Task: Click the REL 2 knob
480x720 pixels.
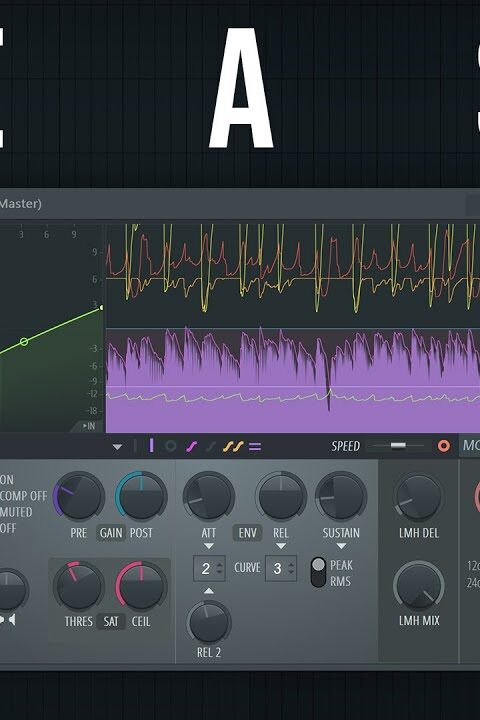Action: click(209, 624)
